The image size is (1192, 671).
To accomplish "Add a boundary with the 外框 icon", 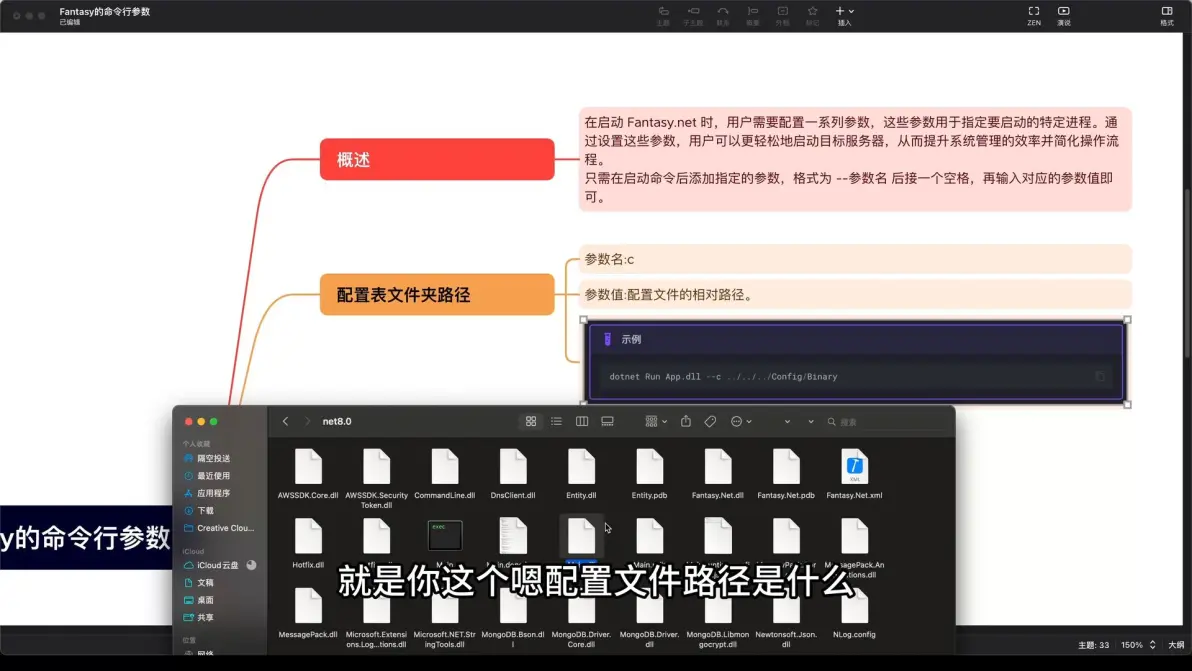I will tap(782, 15).
